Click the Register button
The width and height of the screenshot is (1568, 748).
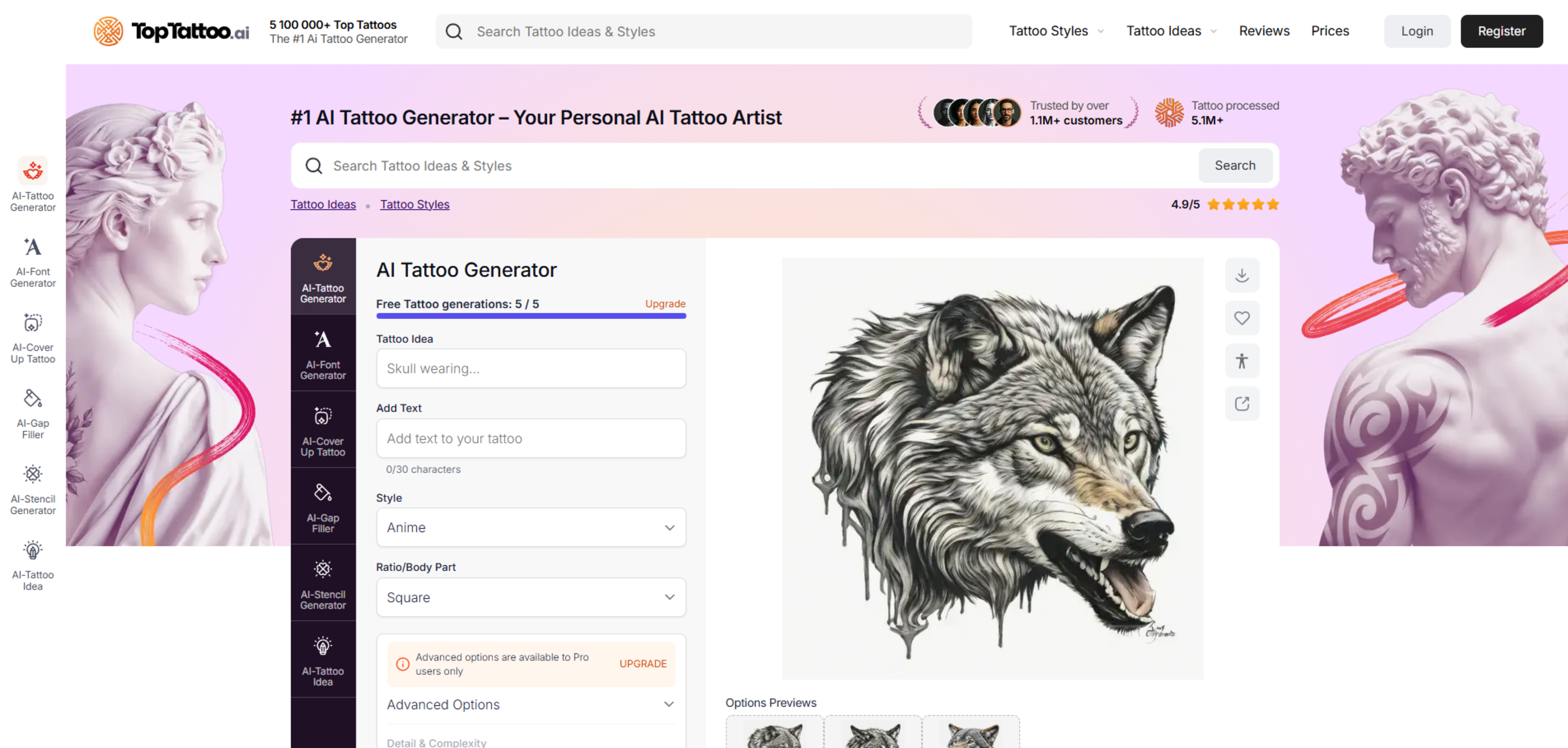1501,31
